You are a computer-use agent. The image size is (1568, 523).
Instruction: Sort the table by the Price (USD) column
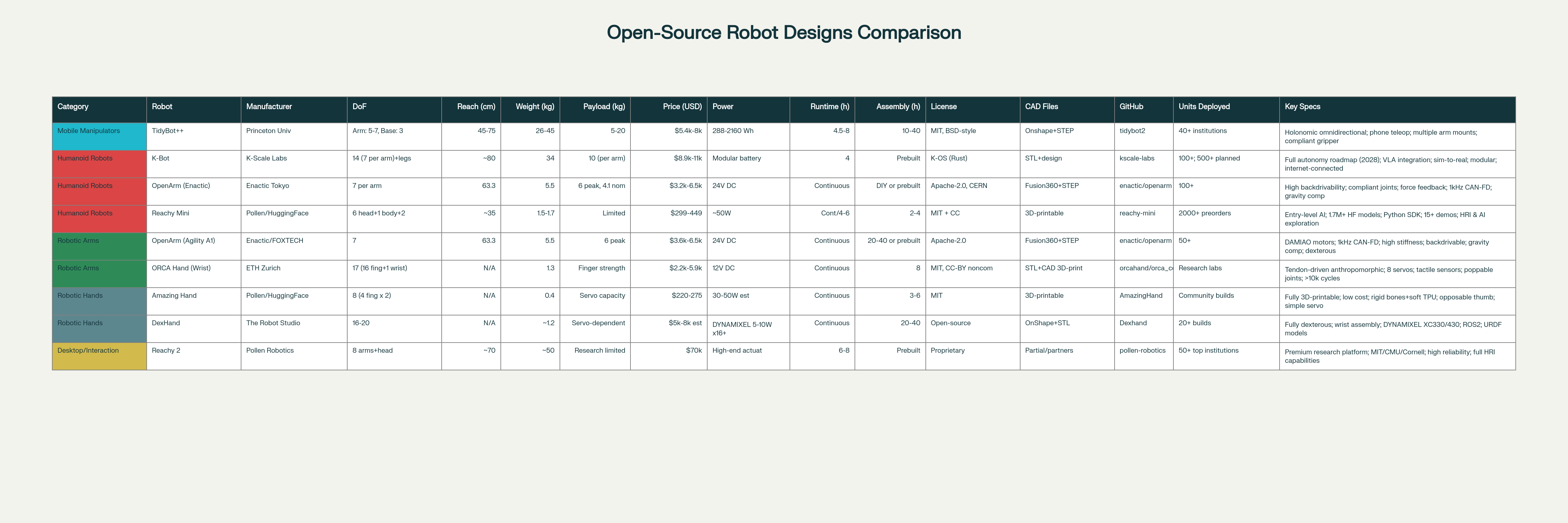682,106
